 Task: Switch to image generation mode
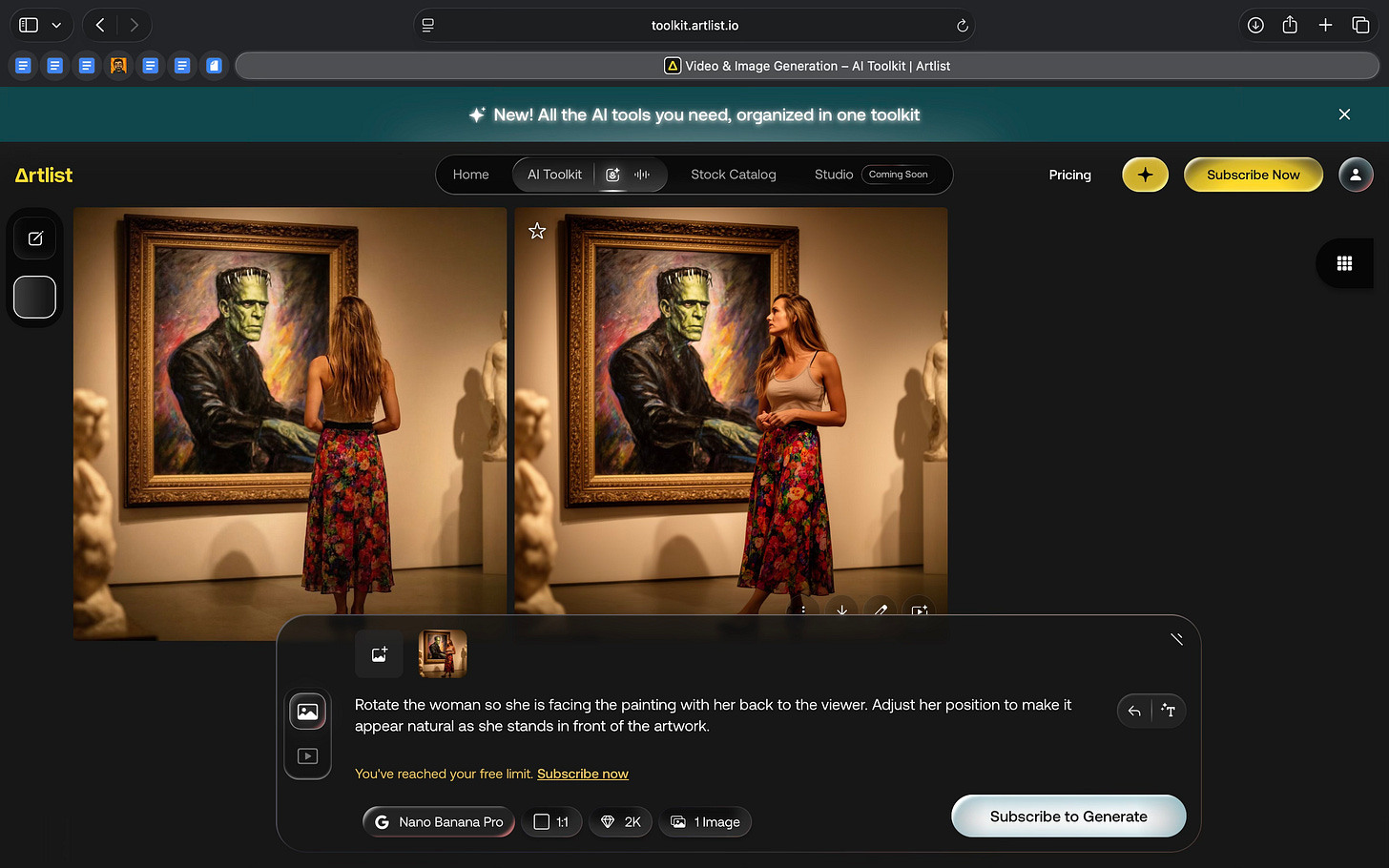pos(307,712)
